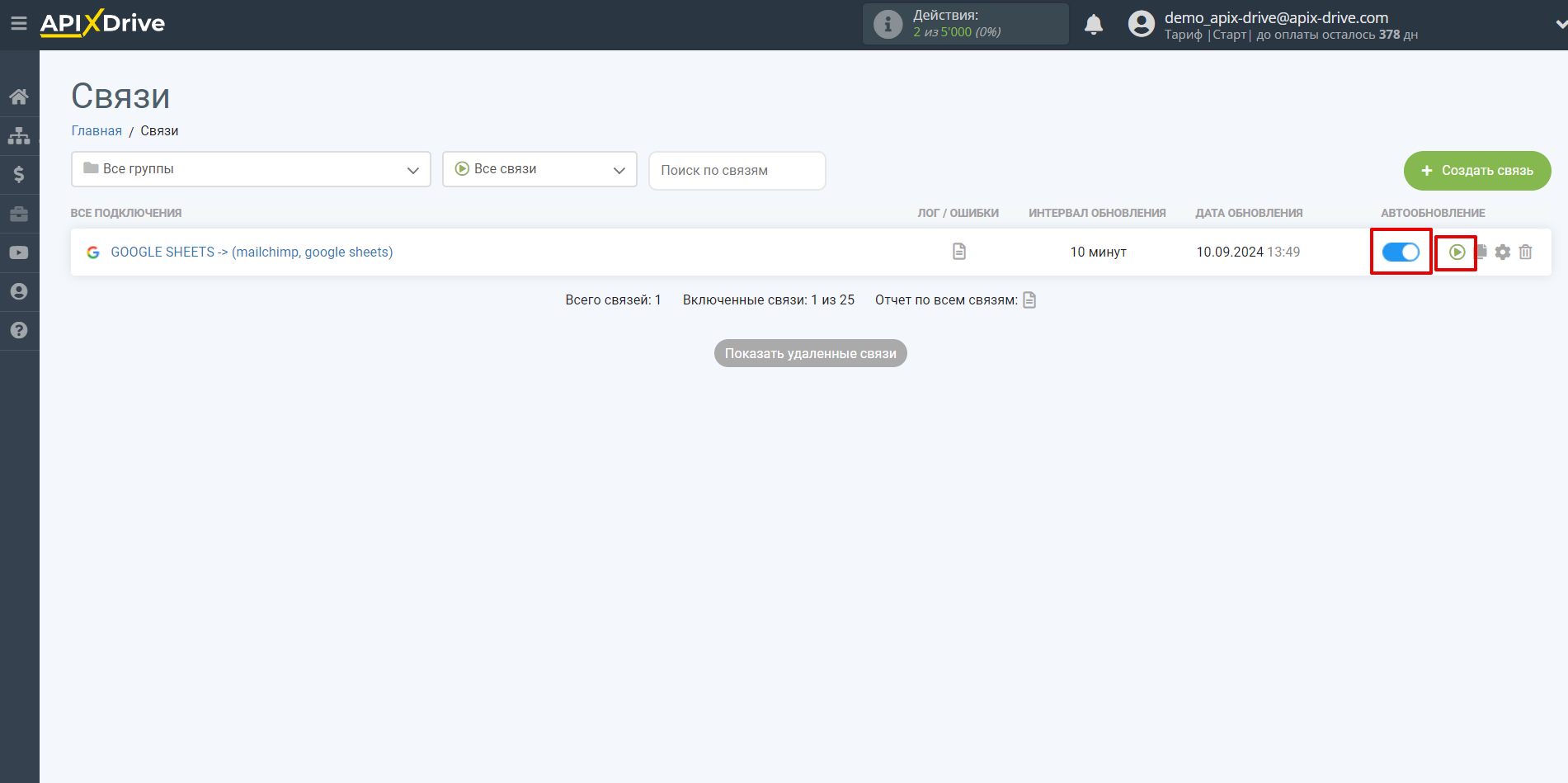Click the 'АВТООБНОВЛЕНИЕ' column header
This screenshot has height=783, width=1568.
pos(1433,213)
